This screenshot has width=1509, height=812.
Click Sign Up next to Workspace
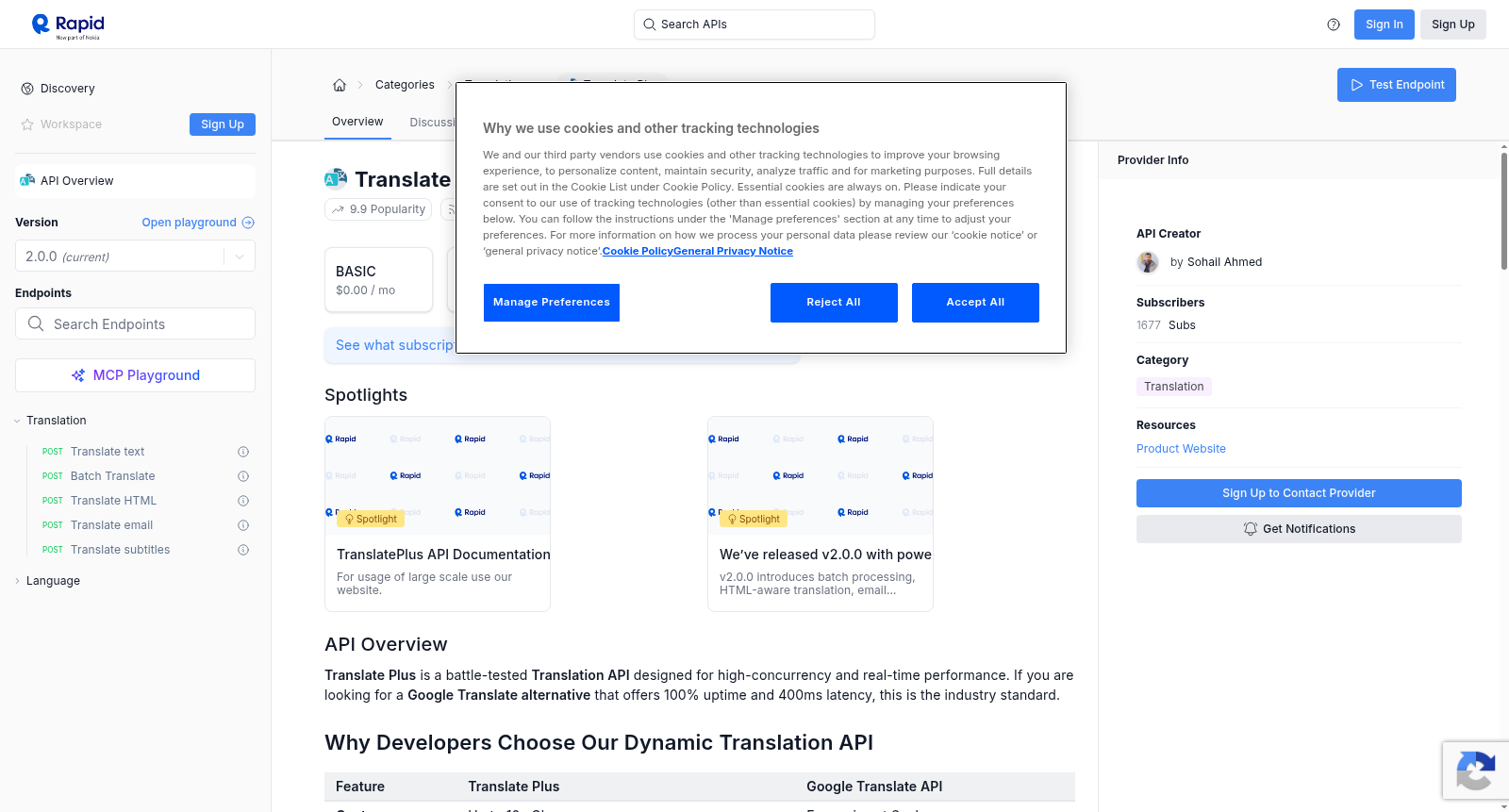pyautogui.click(x=223, y=124)
